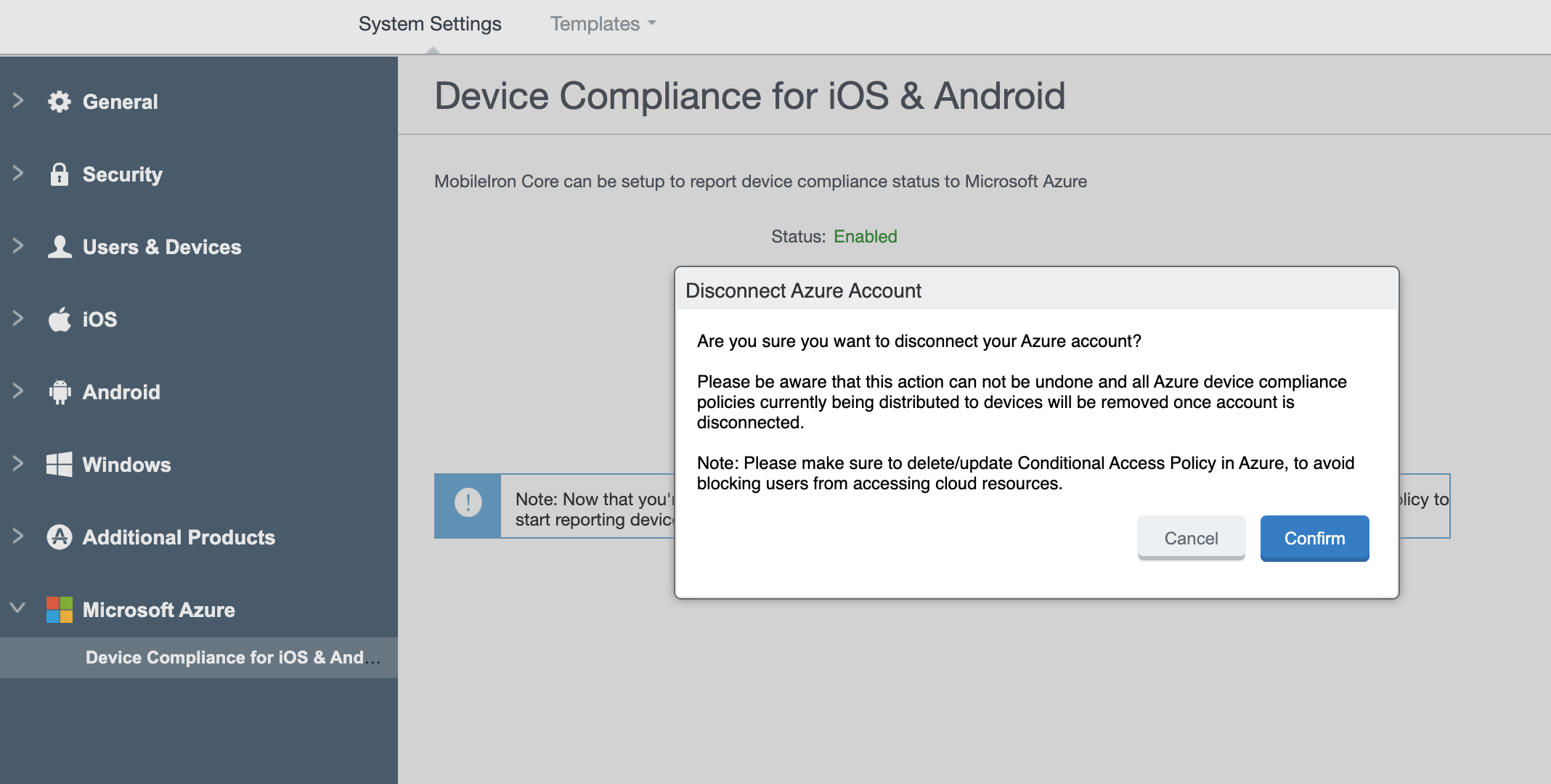Confirm disconnecting the Azure account

[x=1315, y=538]
